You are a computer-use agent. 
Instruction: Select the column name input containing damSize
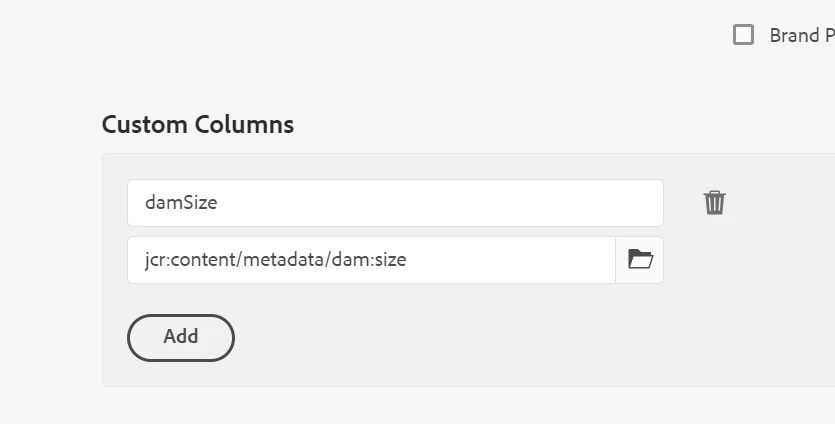point(395,203)
